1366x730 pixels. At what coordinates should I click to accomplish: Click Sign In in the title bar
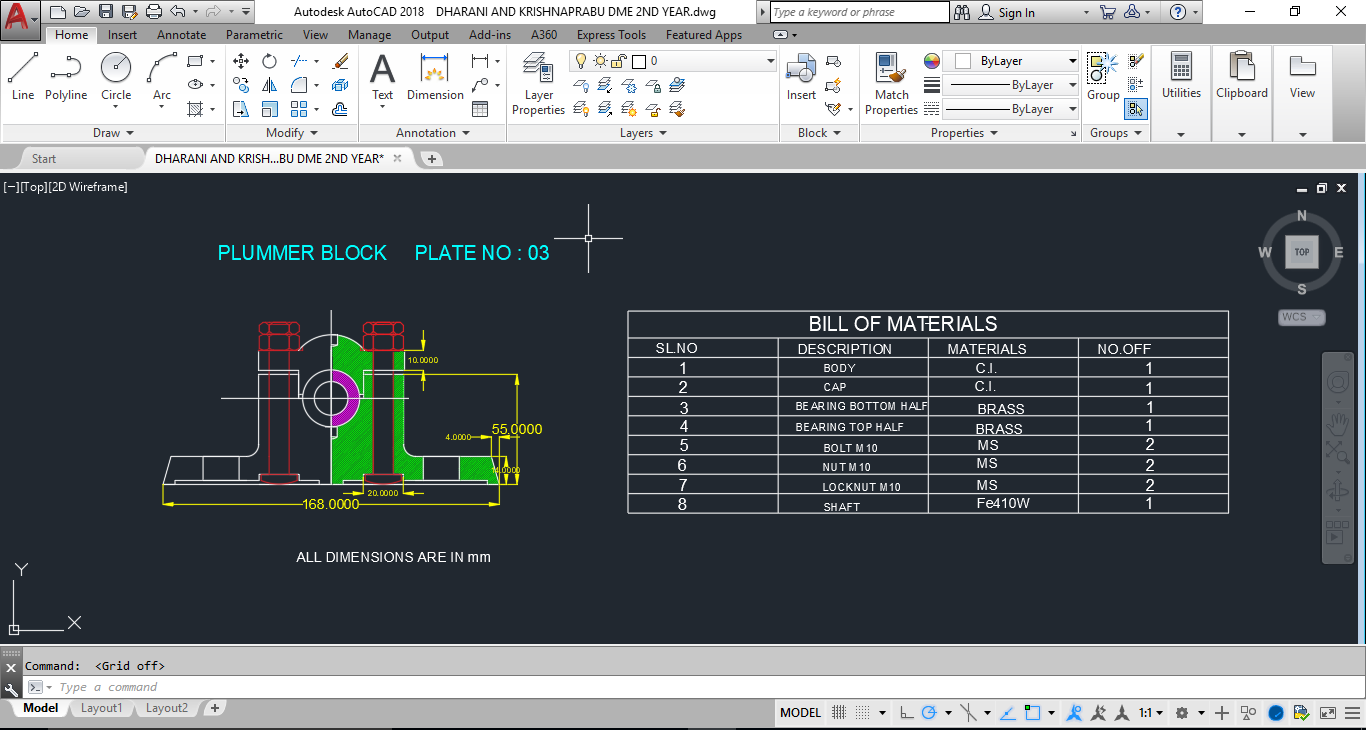(x=1016, y=12)
